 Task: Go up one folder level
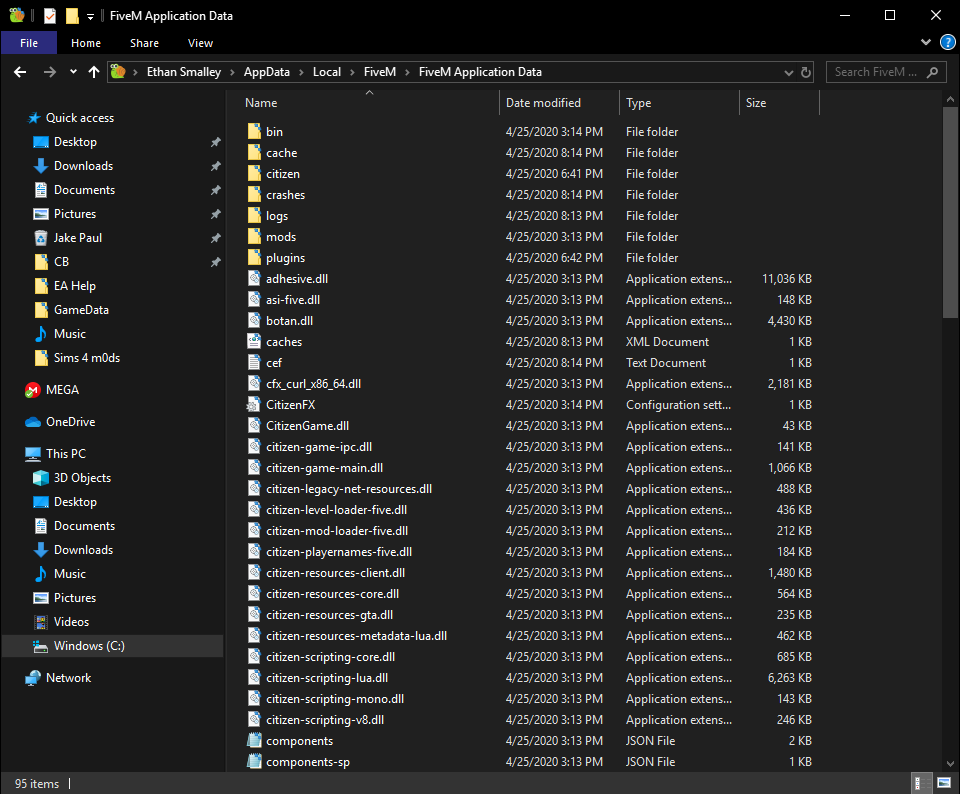pos(94,72)
